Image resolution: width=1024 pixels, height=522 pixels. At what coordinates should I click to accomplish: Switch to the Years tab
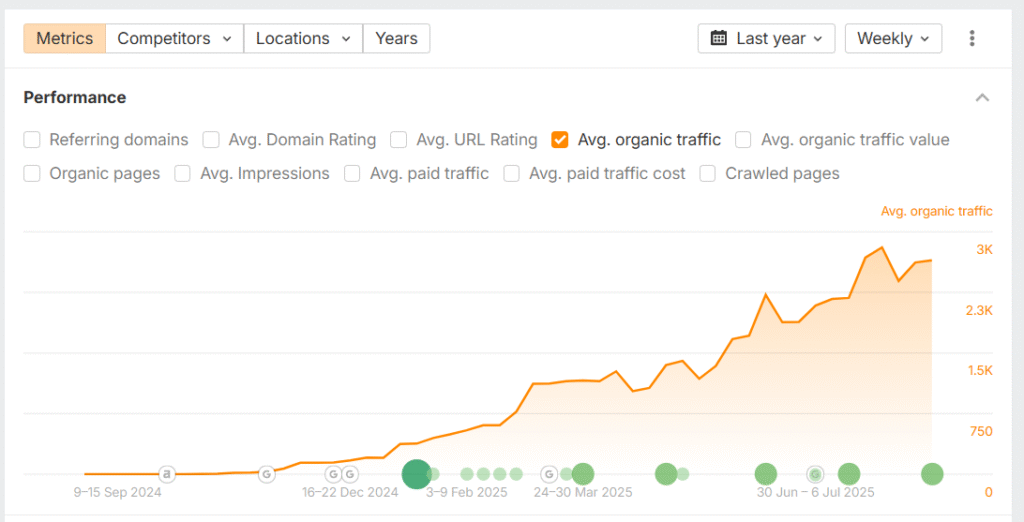(396, 39)
